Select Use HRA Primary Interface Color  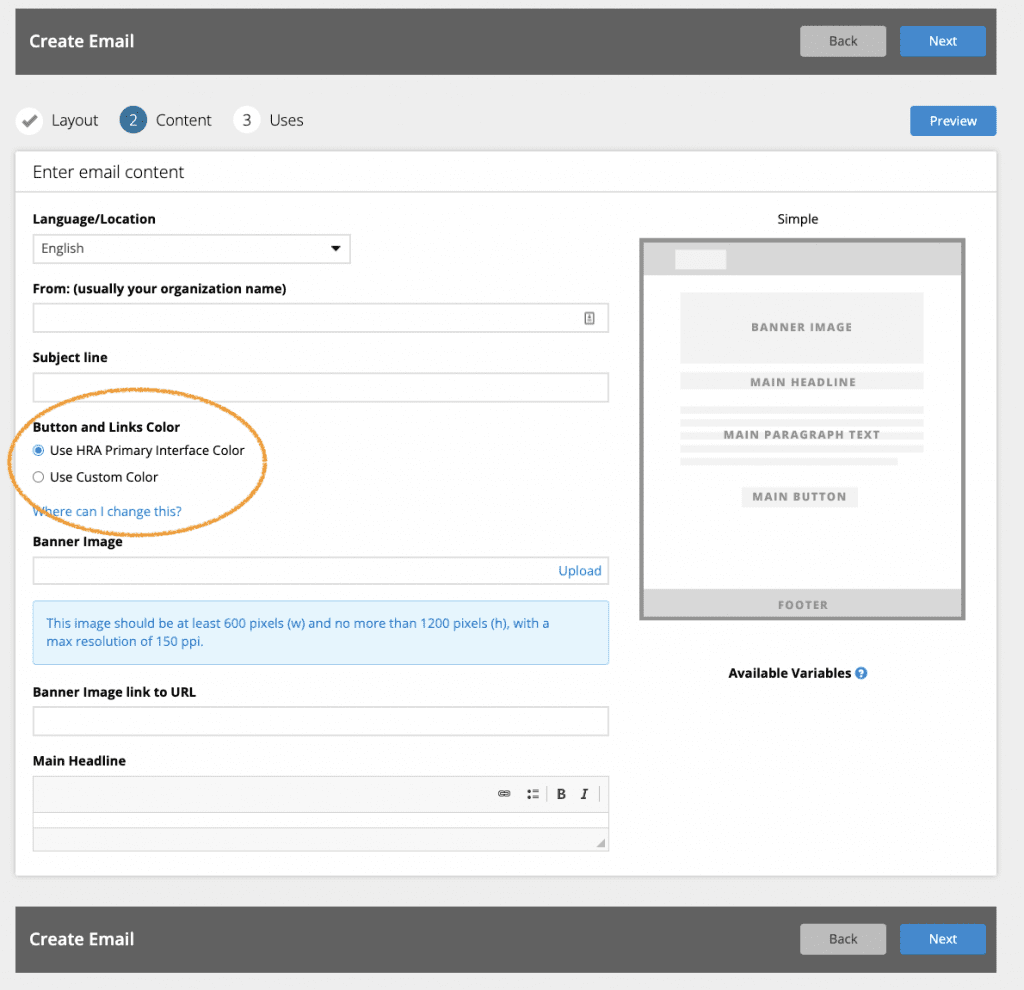tap(39, 451)
